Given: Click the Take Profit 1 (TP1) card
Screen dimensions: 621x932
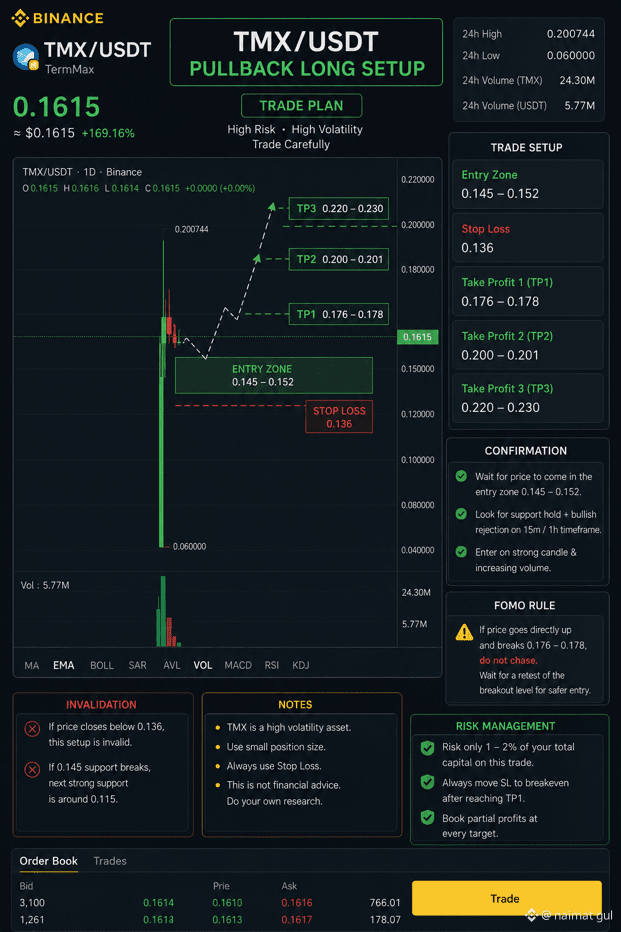Looking at the screenshot, I should pyautogui.click(x=528, y=292).
